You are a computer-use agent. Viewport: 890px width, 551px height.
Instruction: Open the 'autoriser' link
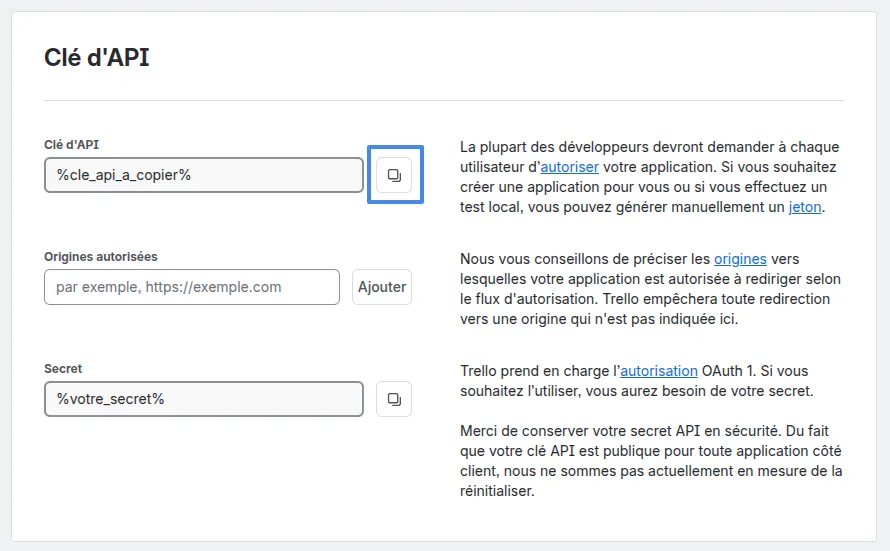click(569, 167)
